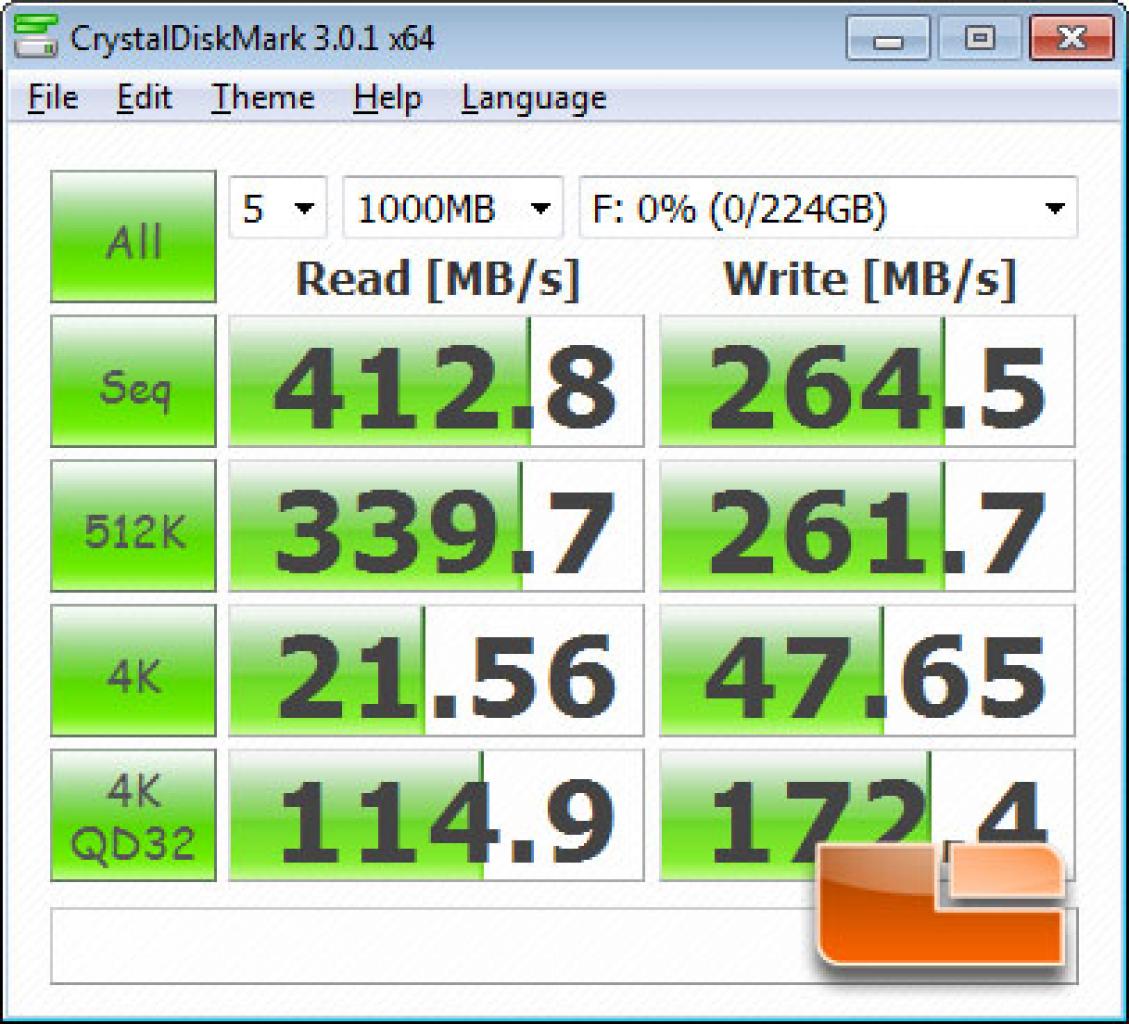Open the Language menu
This screenshot has width=1129, height=1024.
coord(534,99)
